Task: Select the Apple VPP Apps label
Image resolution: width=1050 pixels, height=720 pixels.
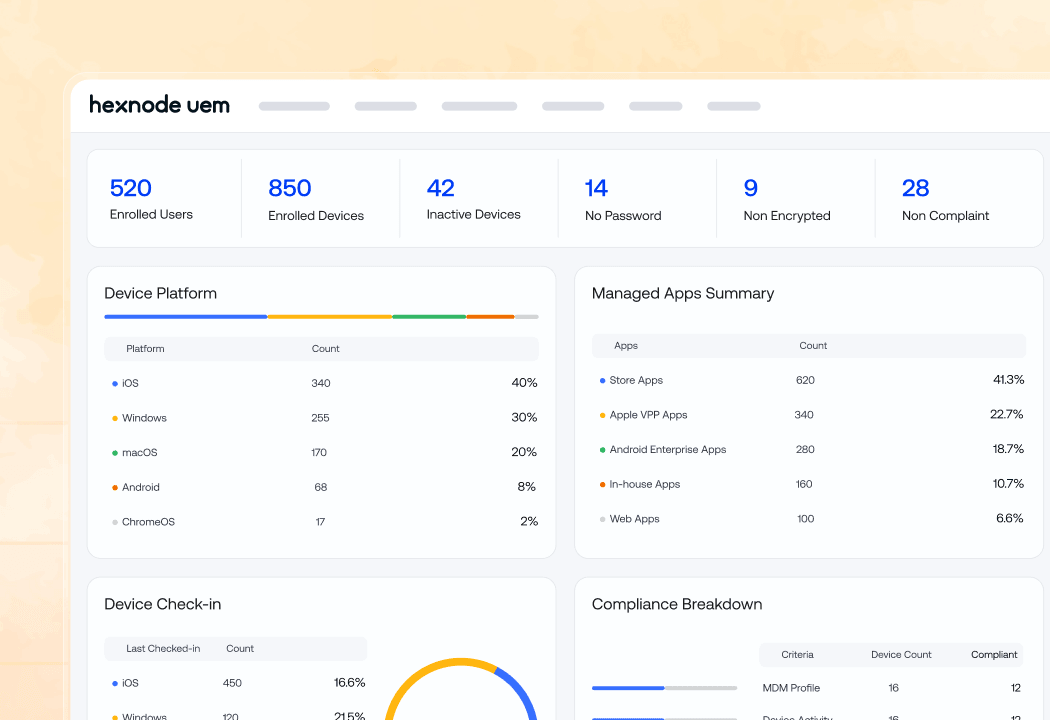Action: [x=648, y=415]
